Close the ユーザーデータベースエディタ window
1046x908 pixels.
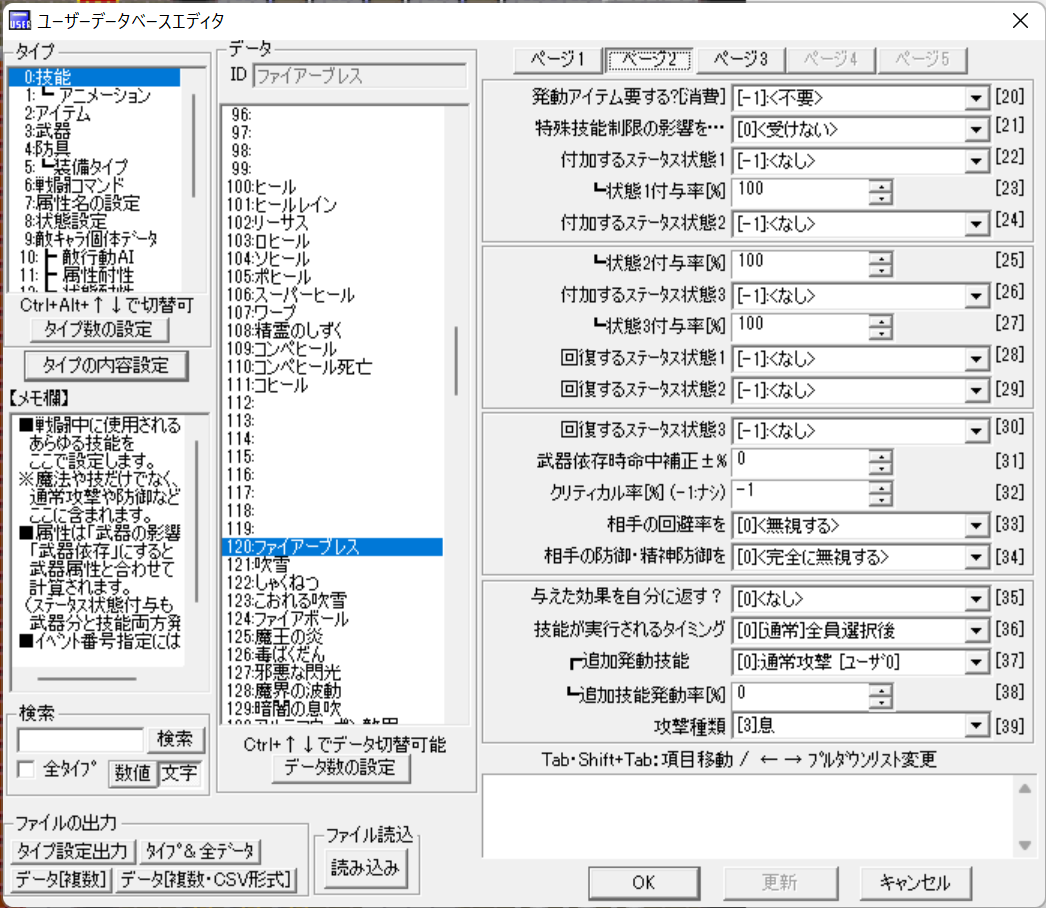(1020, 21)
